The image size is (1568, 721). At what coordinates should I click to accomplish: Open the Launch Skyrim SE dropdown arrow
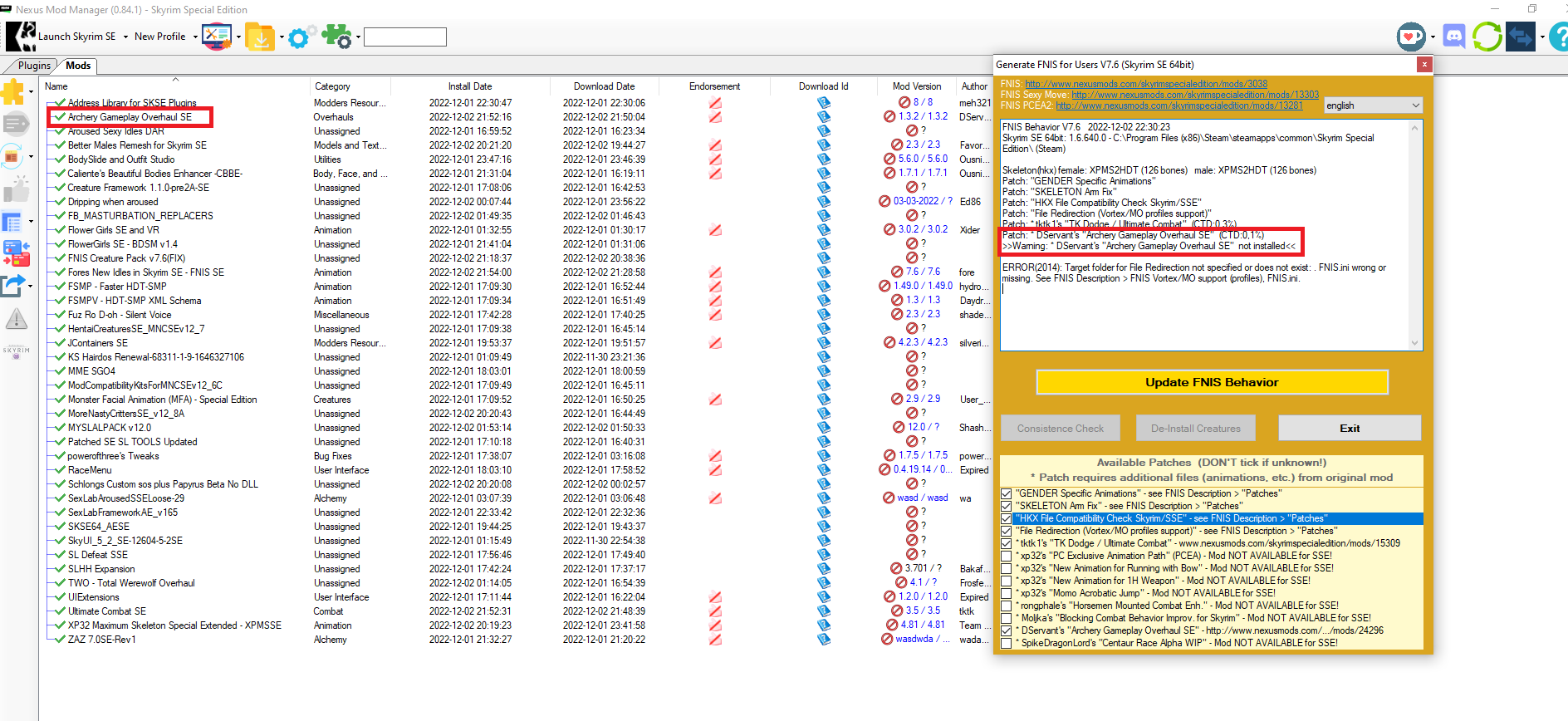click(x=125, y=37)
